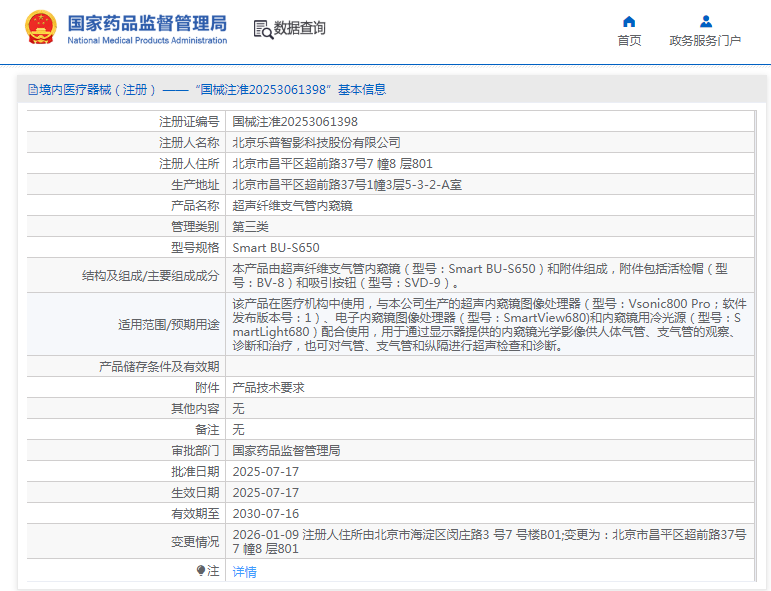Viewport: 771px width, 591px height.
Task: Click the registrant name 北京乐普智影科技股份有限公司
Action: pyautogui.click(x=316, y=142)
